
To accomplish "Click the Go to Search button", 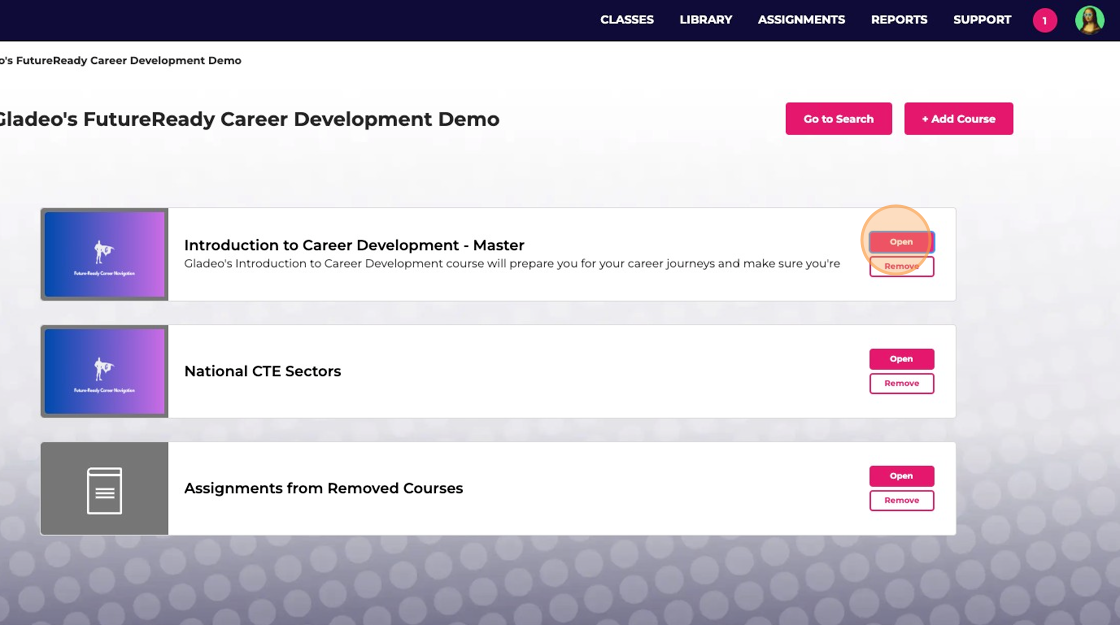I will 839,119.
